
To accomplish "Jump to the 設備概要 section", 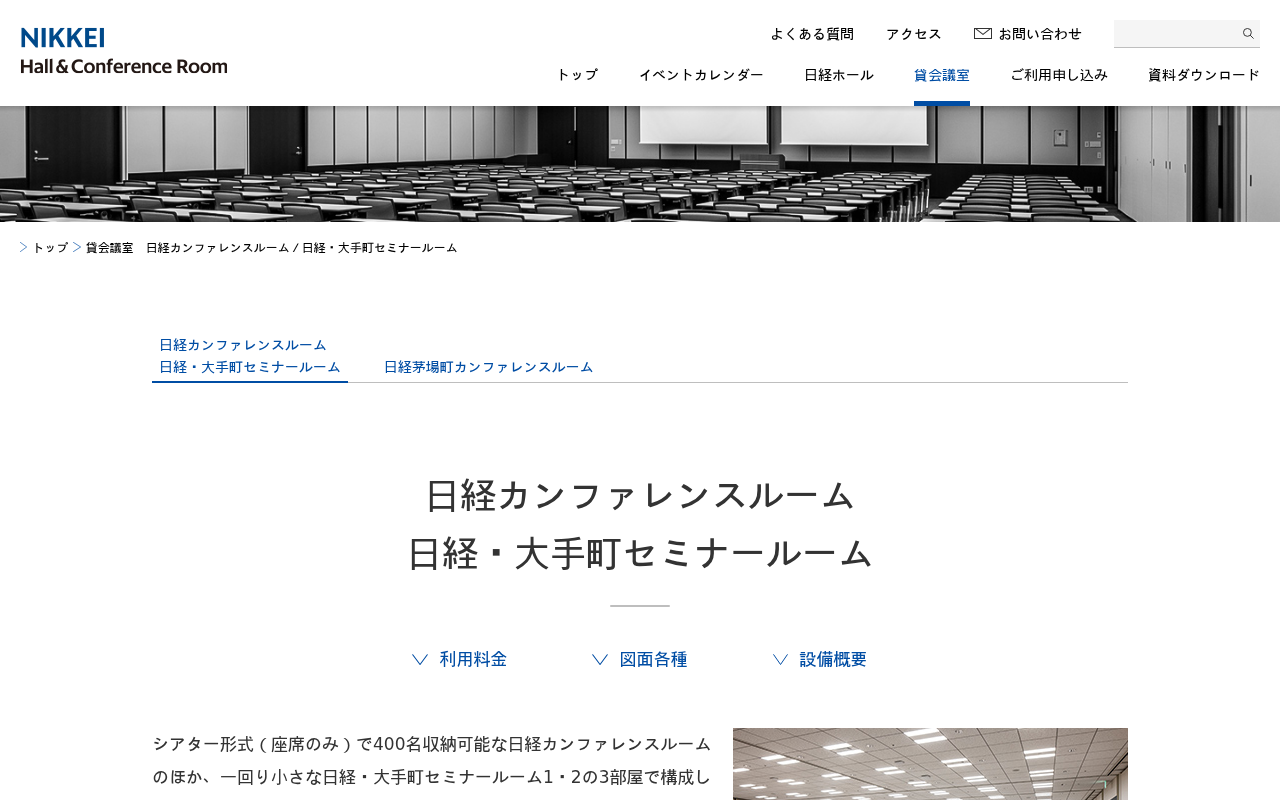I will (833, 659).
